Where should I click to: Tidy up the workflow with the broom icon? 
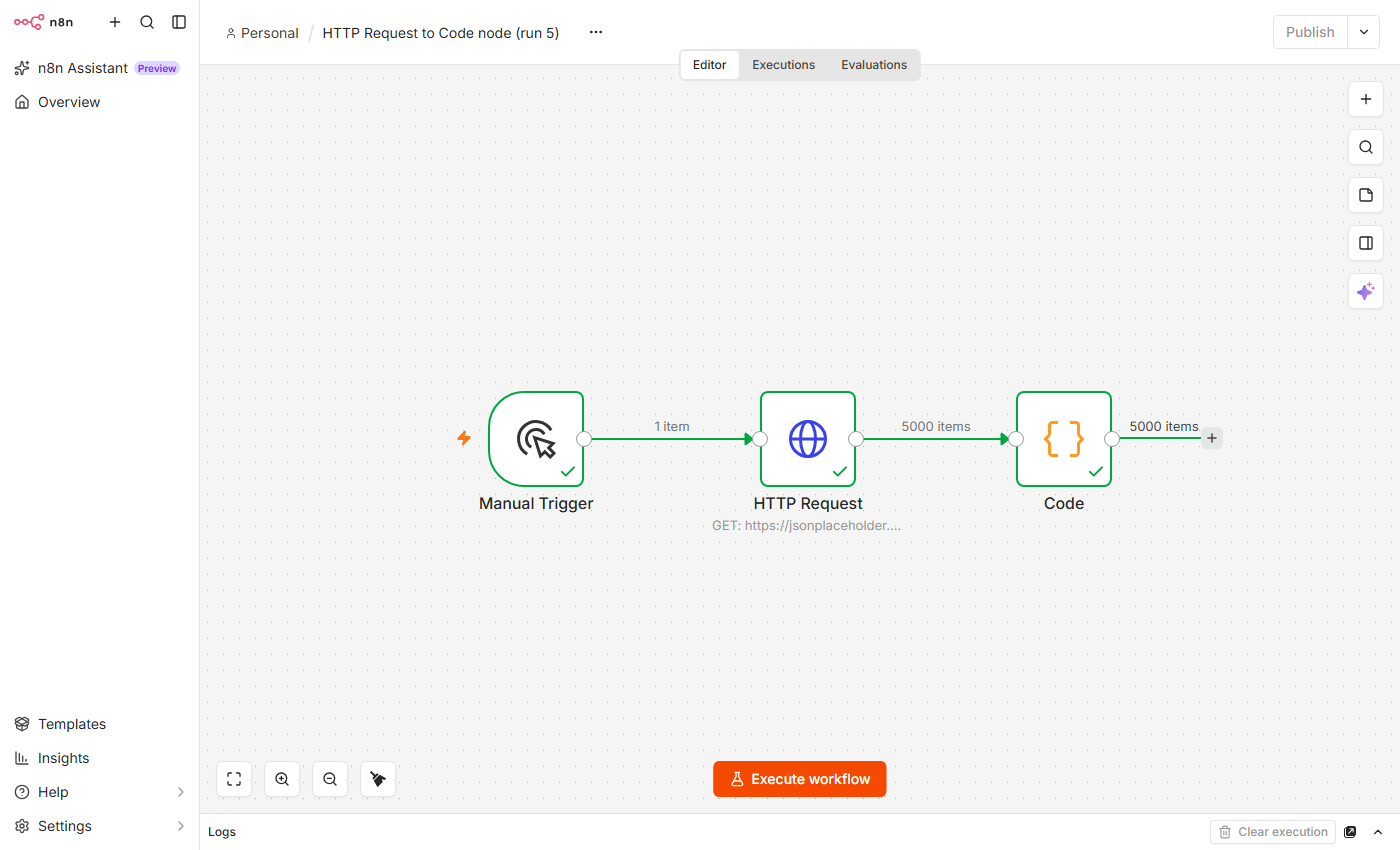point(378,779)
